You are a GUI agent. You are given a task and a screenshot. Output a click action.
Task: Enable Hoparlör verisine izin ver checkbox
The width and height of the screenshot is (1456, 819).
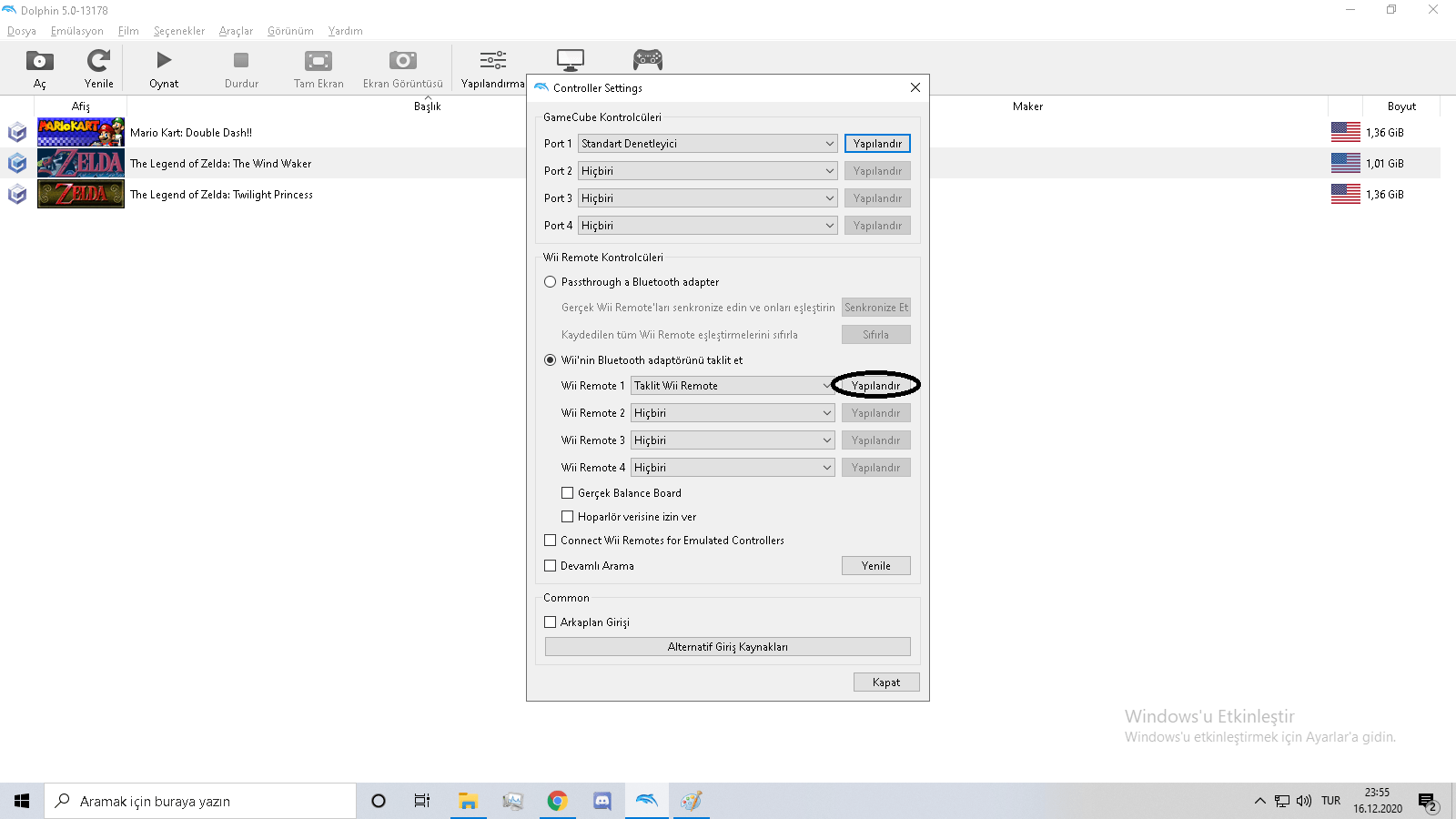click(567, 517)
